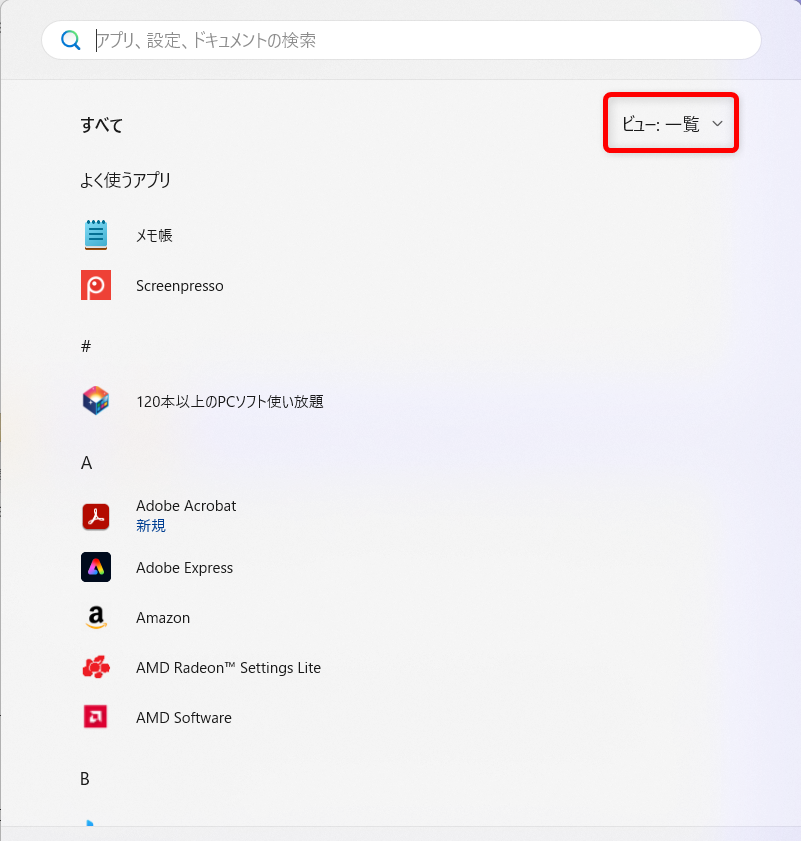The image size is (801, 841).
Task: Click the # section header
Action: [86, 346]
